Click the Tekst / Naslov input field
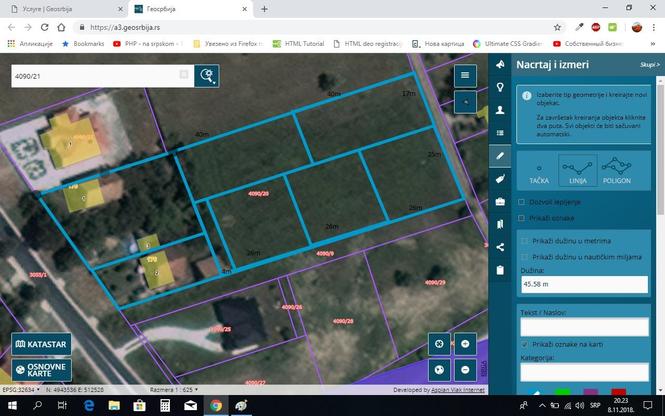665x416 pixels. pyautogui.click(x=584, y=327)
